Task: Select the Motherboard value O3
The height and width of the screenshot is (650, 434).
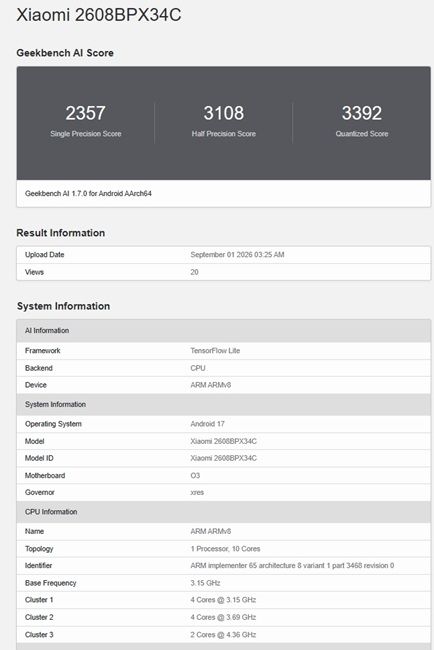Action: 195,475
